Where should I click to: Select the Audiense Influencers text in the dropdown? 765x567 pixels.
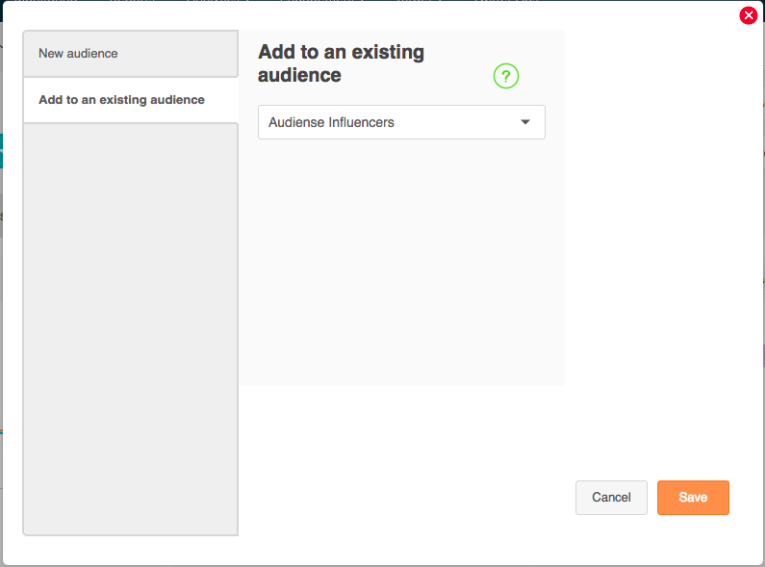click(x=331, y=122)
